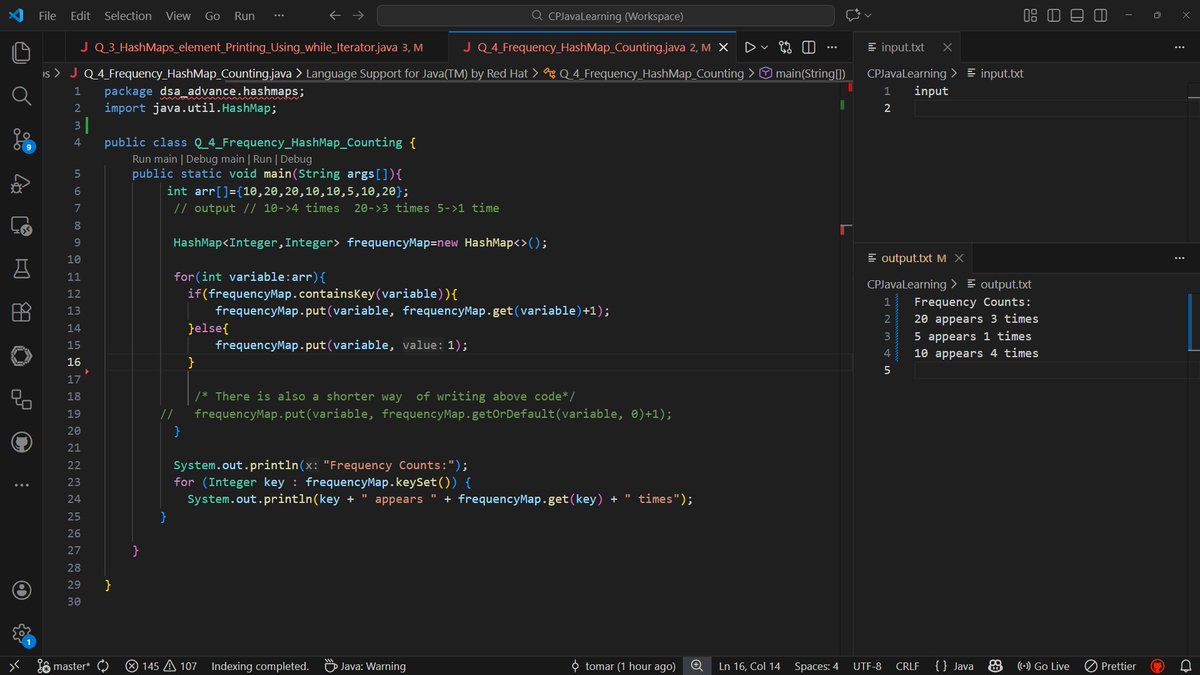Image resolution: width=1200 pixels, height=675 pixels.
Task: Expand Language Support for Java breadcrumb
Action: [416, 73]
